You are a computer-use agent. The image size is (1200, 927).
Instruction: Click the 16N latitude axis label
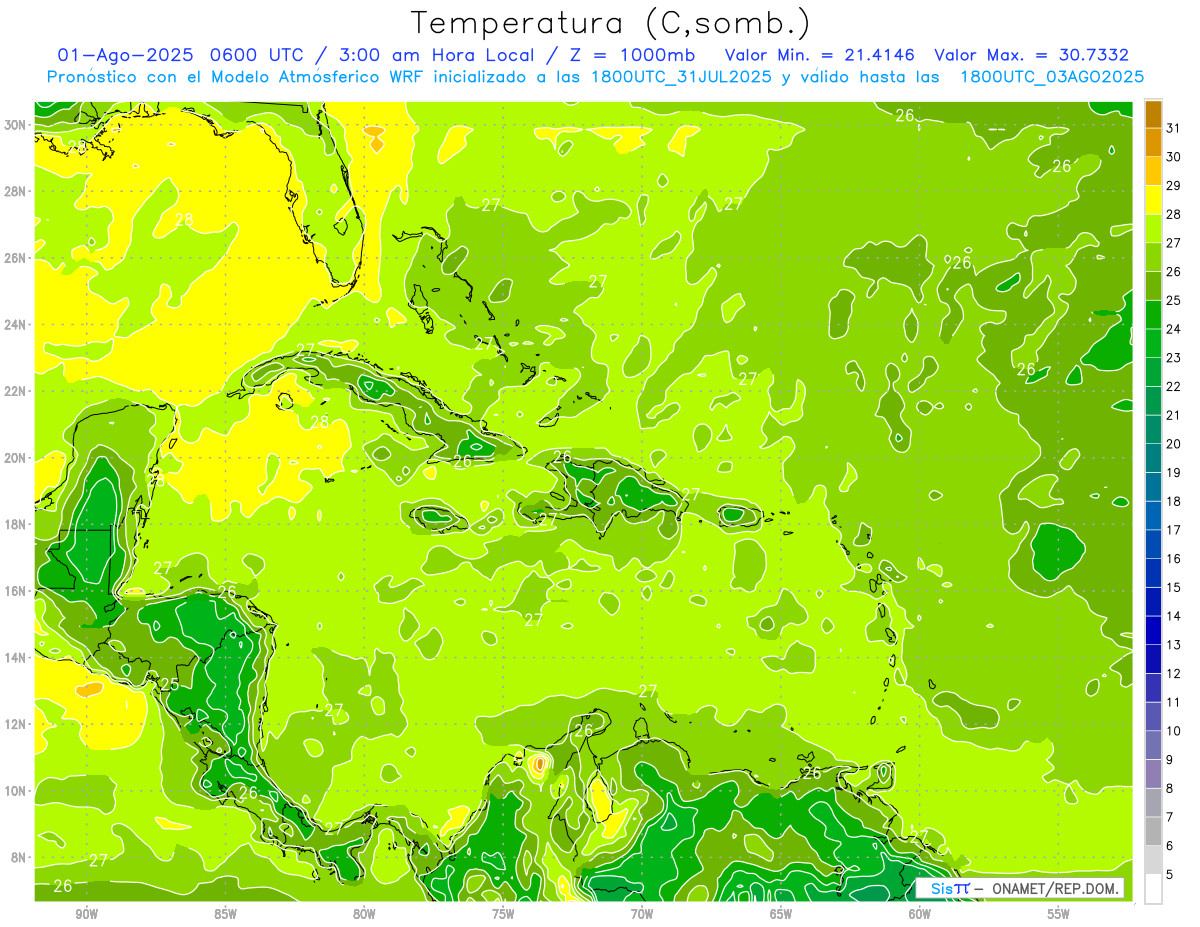click(x=16, y=591)
